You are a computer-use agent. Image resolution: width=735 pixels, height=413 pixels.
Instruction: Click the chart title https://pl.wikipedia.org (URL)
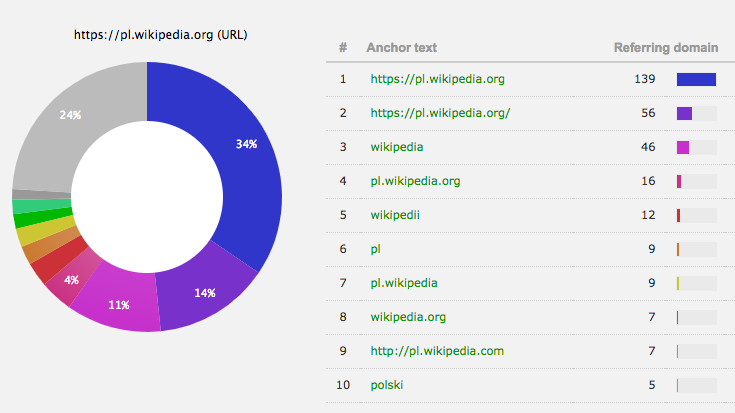[161, 35]
